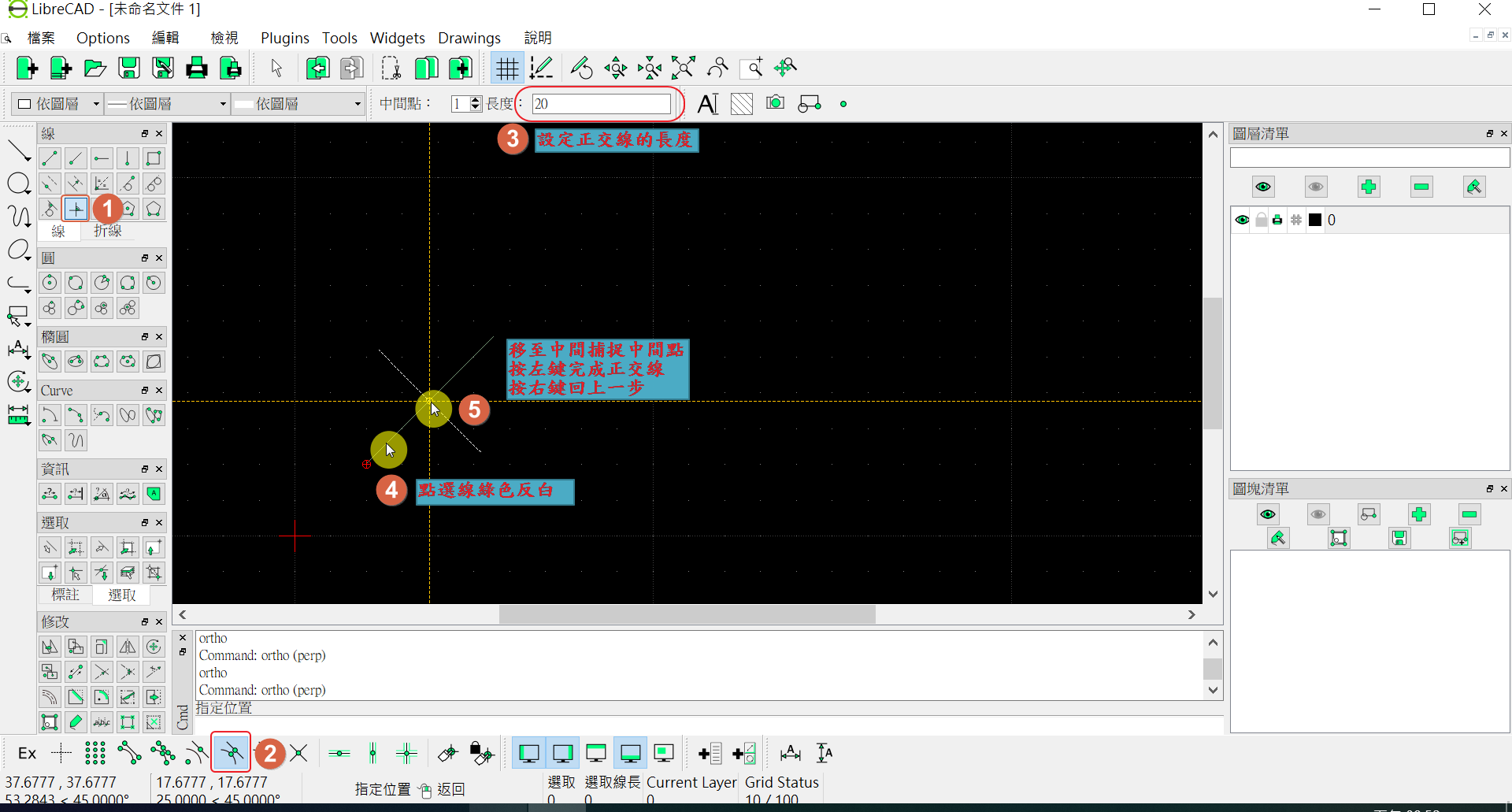Toggle free snap crosshair icon
1512x812 pixels.
pos(61,753)
